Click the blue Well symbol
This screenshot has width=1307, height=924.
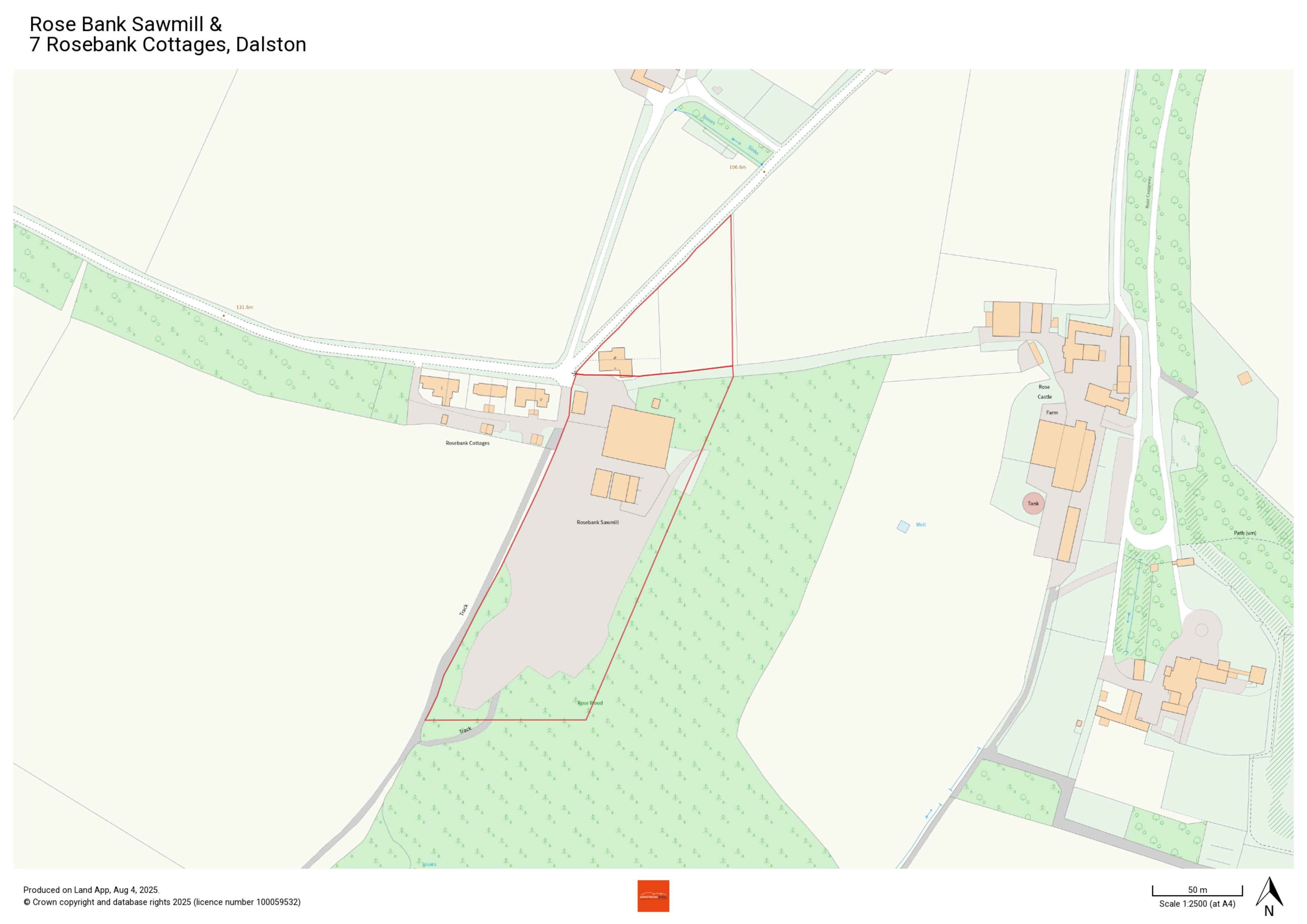pos(903,526)
